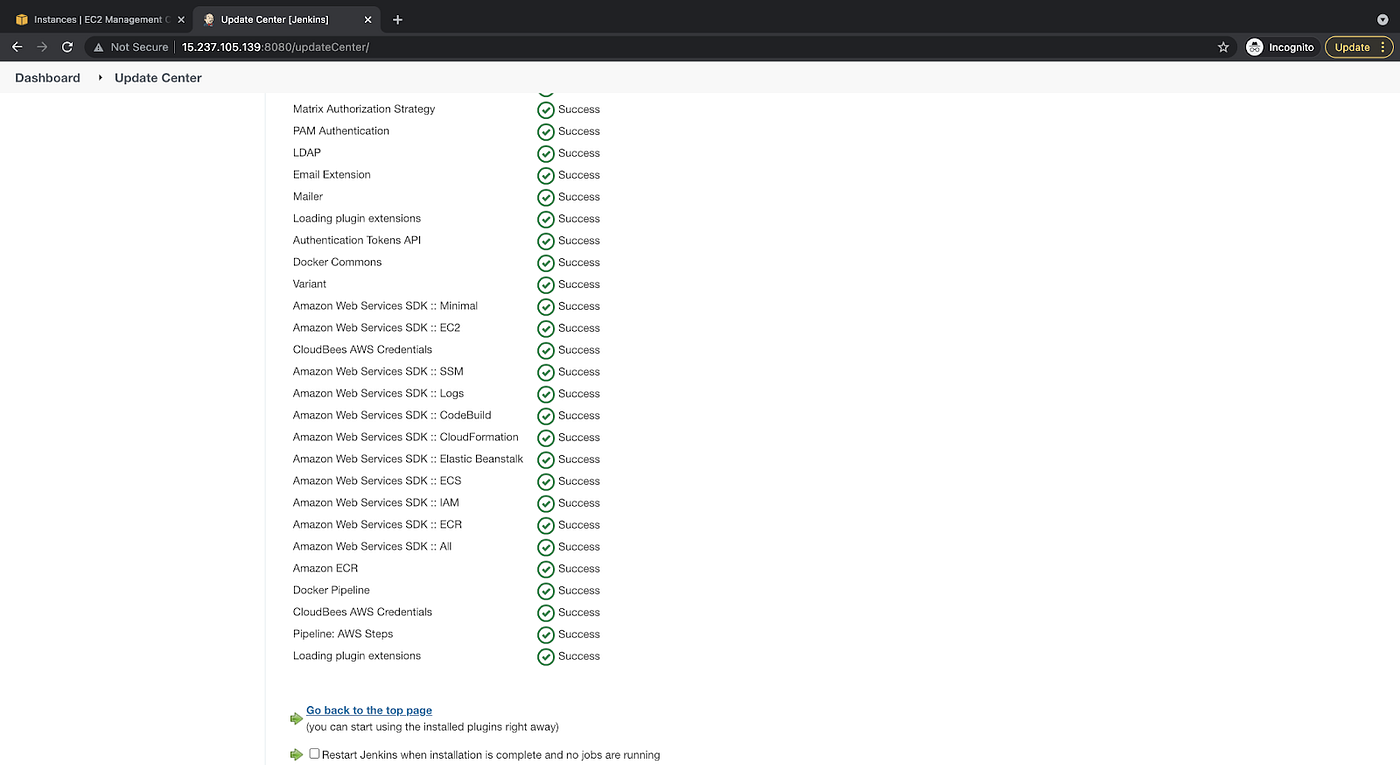Click the Success label in the Variant row
The width and height of the screenshot is (1400, 765).
(x=579, y=285)
